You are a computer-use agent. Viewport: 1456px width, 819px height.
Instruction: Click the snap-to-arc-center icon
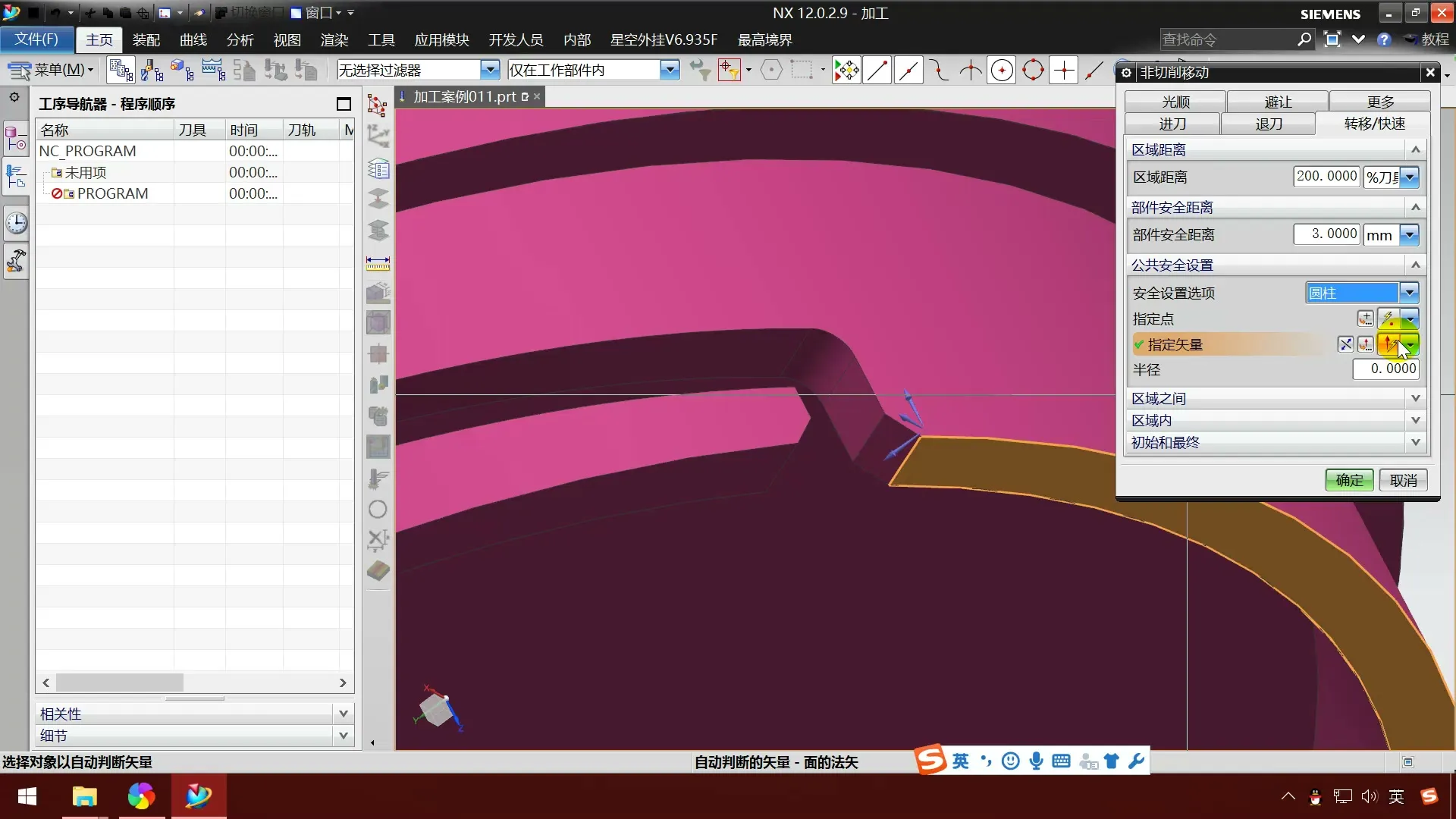[x=1002, y=71]
